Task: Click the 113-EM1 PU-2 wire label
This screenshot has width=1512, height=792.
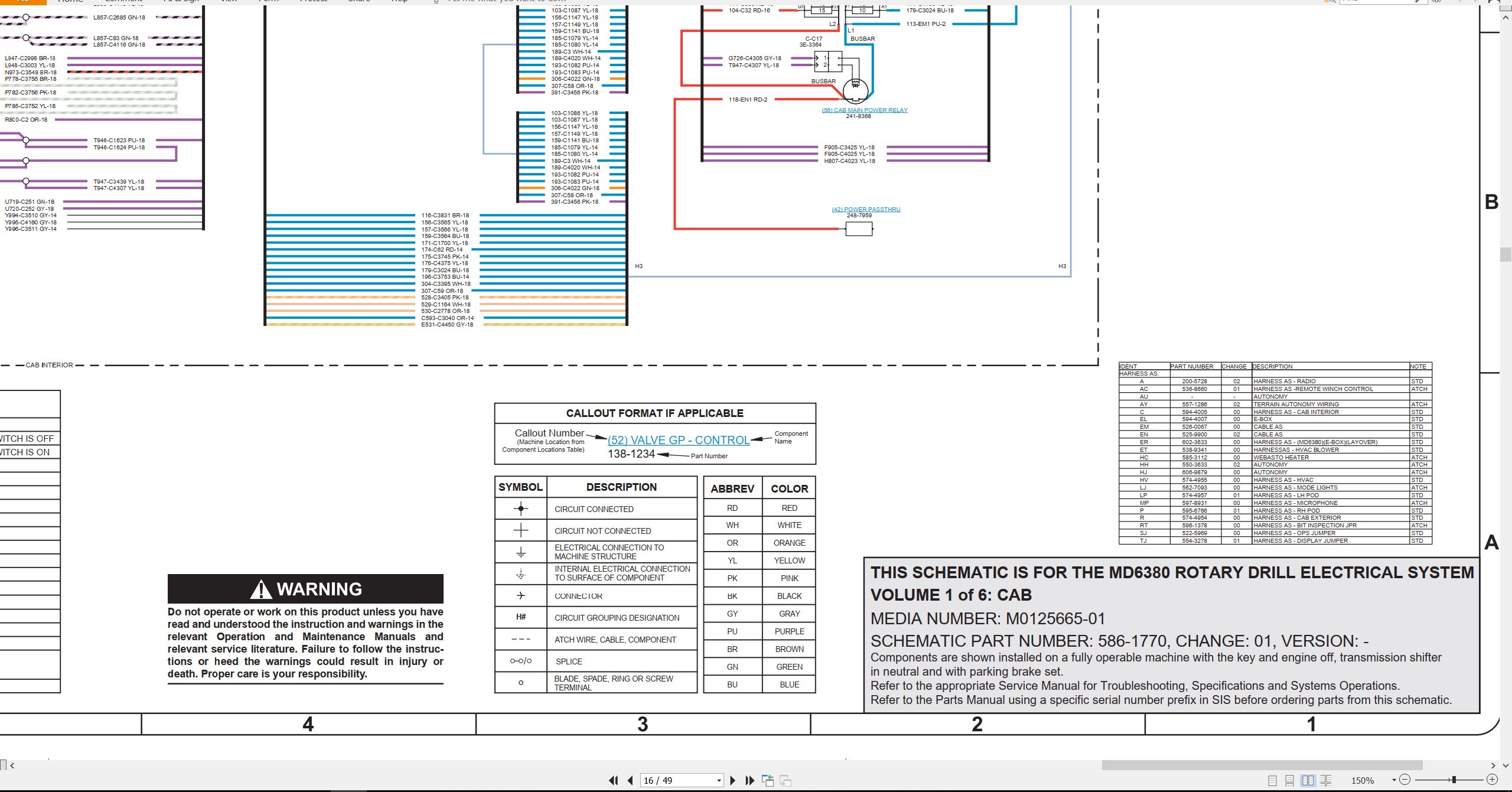Action: [x=926, y=24]
